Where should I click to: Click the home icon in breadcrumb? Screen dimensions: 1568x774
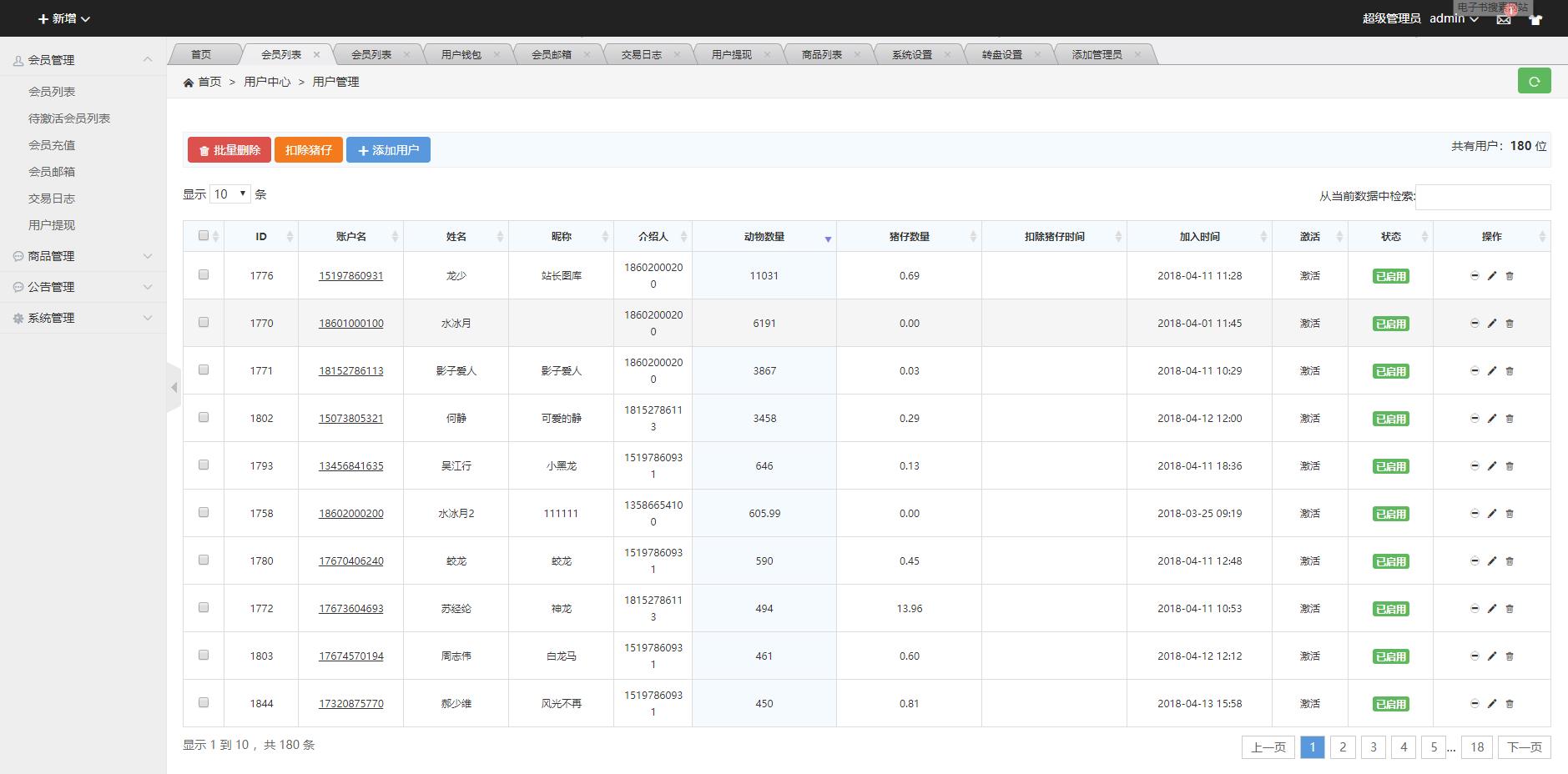pyautogui.click(x=189, y=83)
